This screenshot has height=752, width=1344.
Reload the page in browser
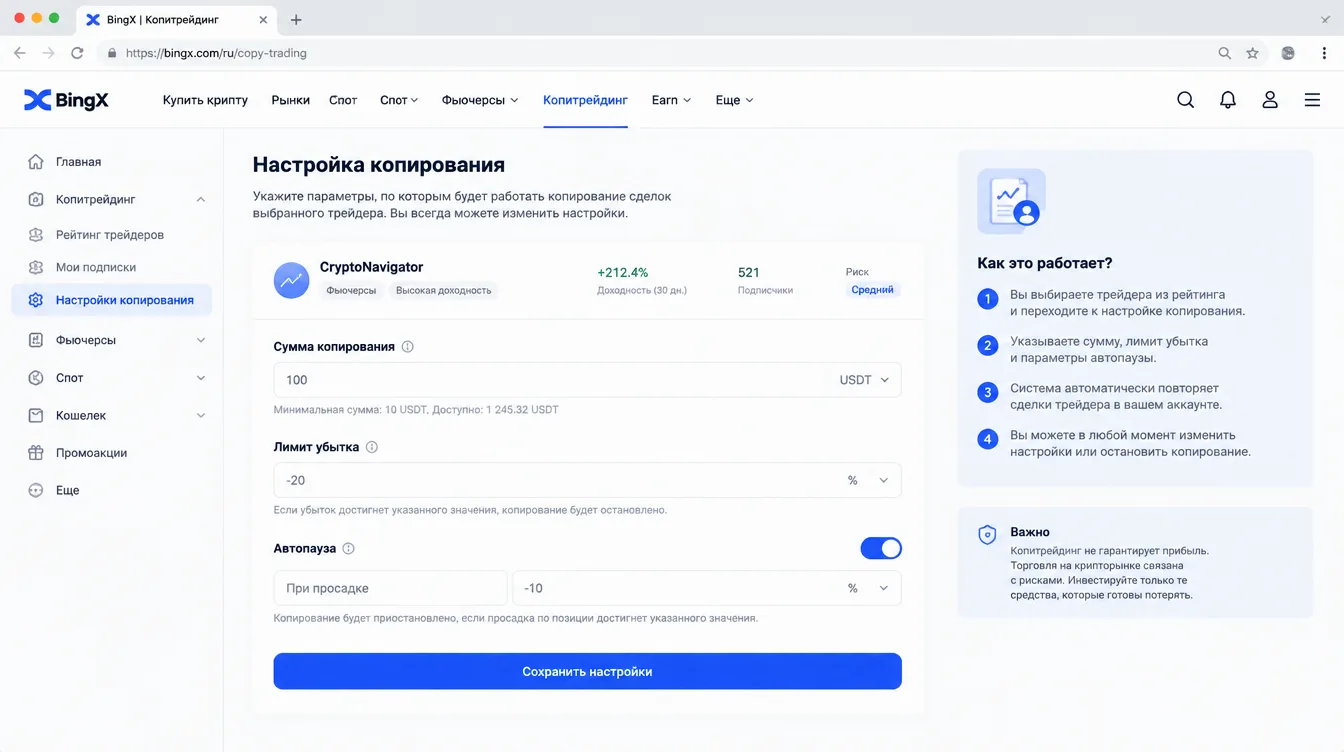click(77, 53)
